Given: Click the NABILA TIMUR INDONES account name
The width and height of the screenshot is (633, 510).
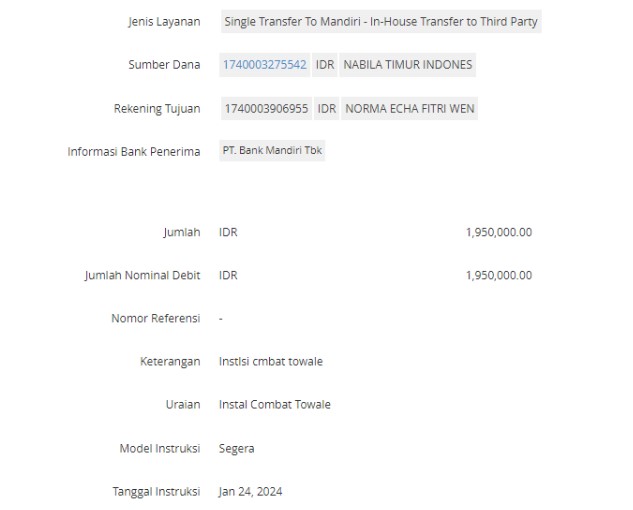Looking at the screenshot, I should [408, 65].
